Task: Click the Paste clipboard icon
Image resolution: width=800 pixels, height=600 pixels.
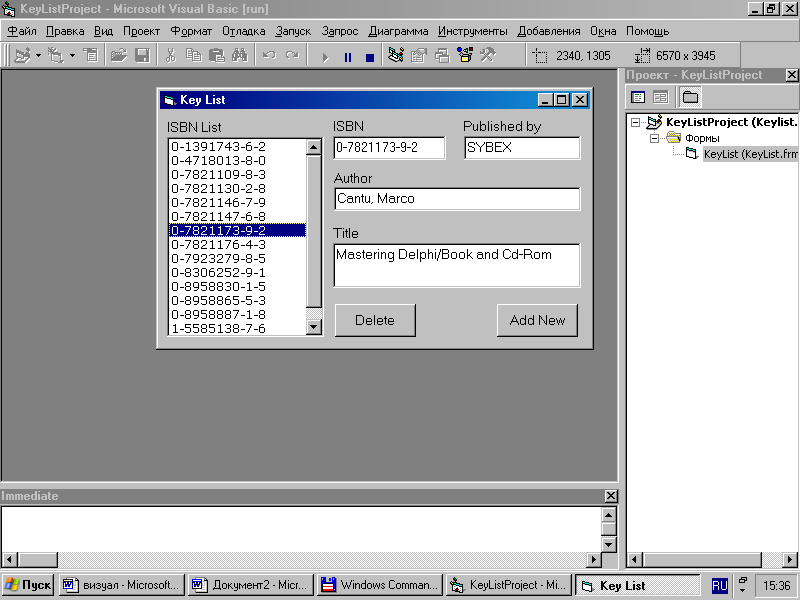Action: pos(216,55)
